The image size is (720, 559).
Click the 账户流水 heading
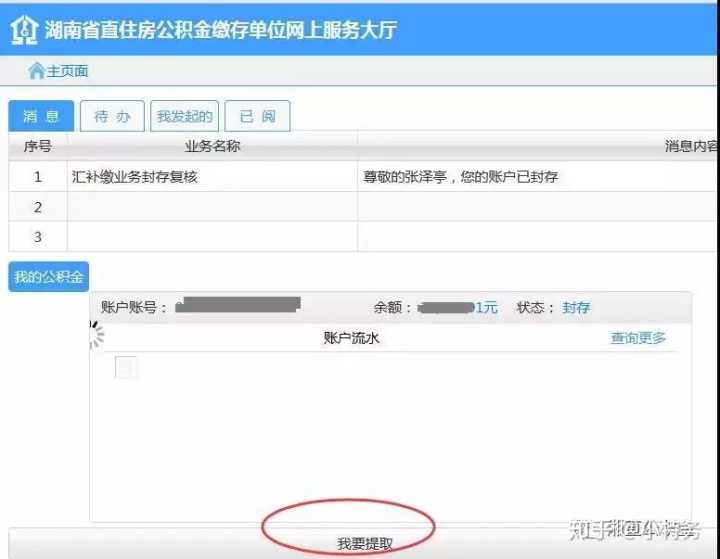point(351,338)
